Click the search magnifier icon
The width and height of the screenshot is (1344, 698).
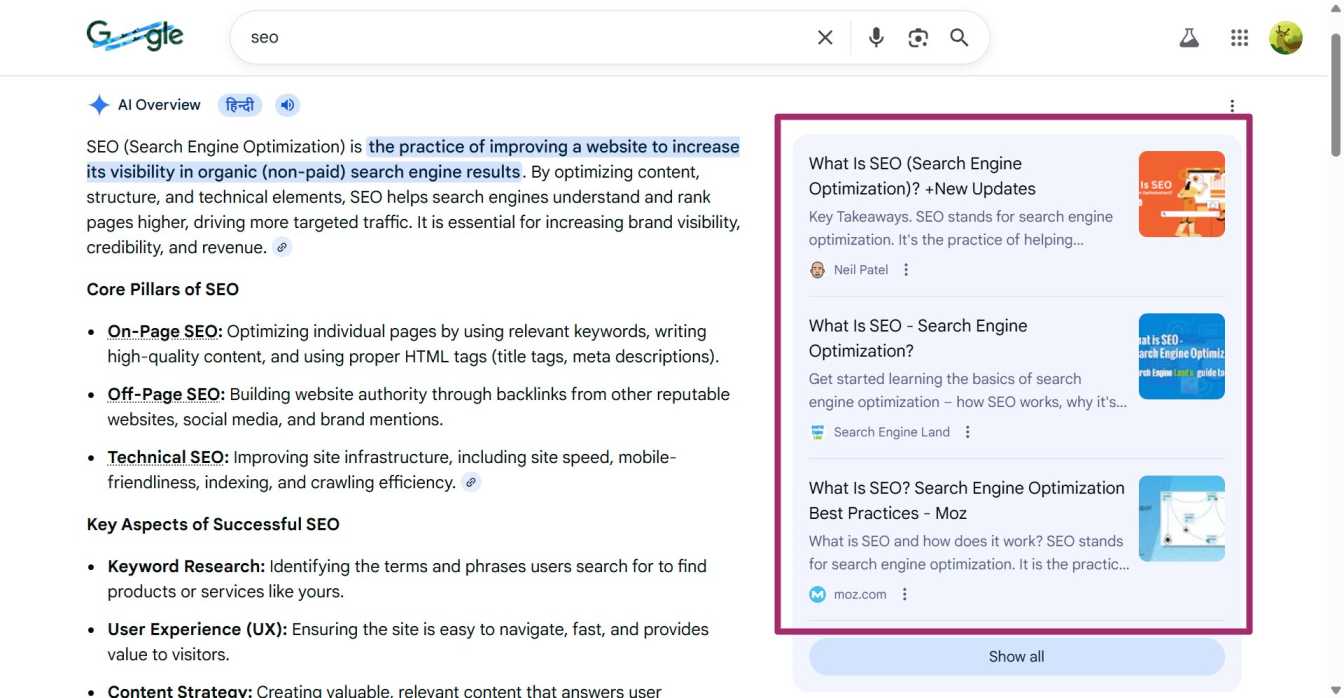point(958,37)
